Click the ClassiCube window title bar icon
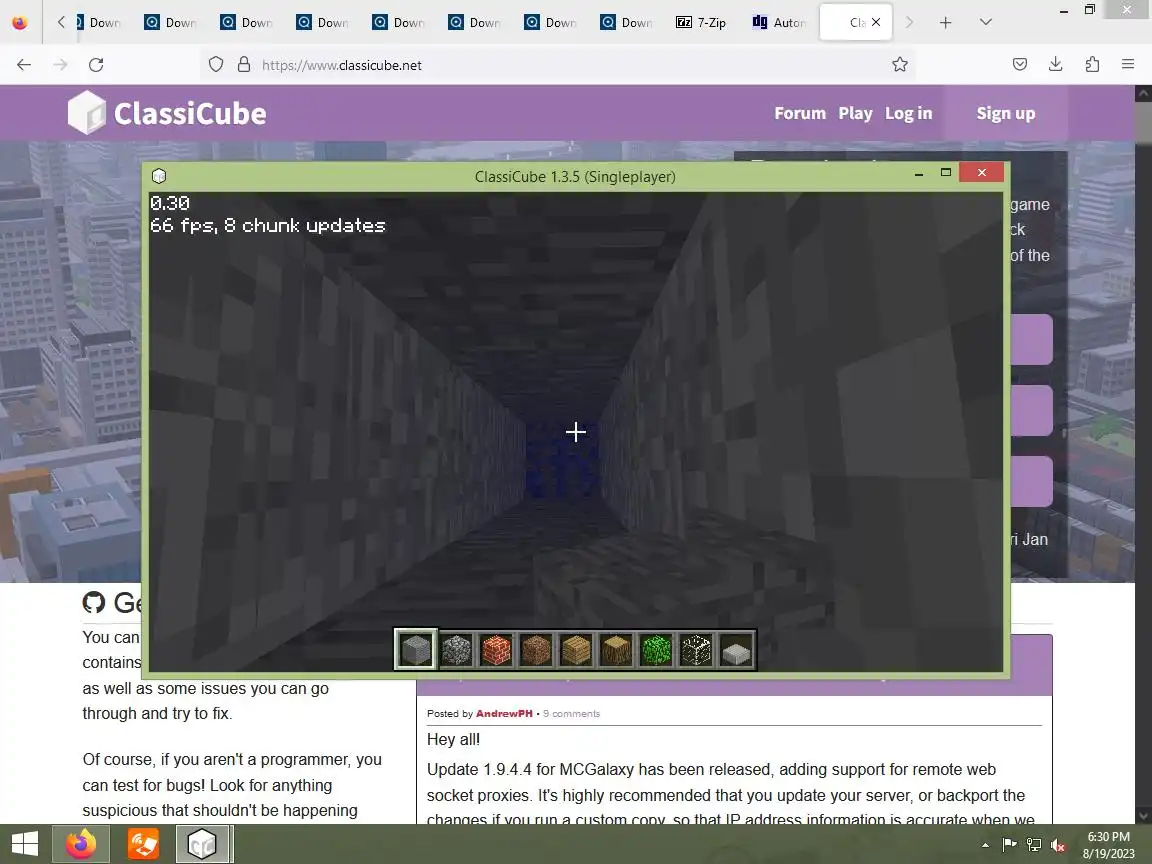 [159, 176]
